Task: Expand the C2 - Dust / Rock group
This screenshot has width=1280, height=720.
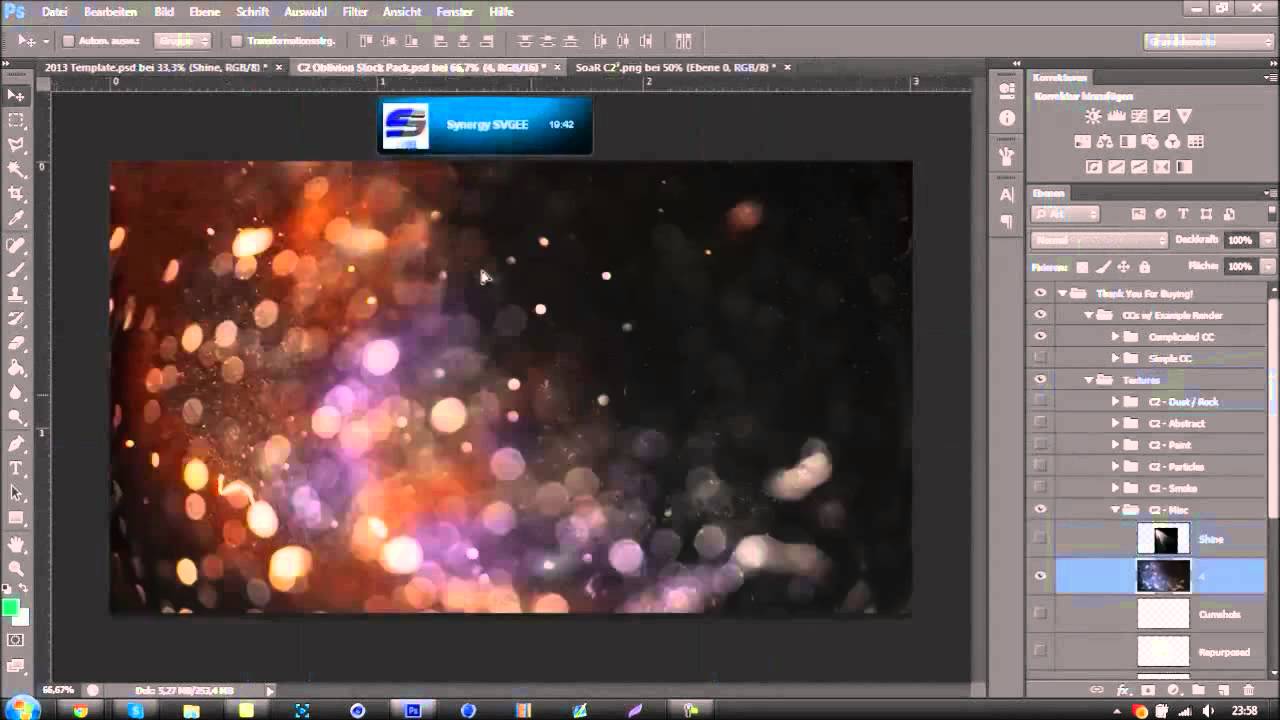Action: coord(1116,401)
